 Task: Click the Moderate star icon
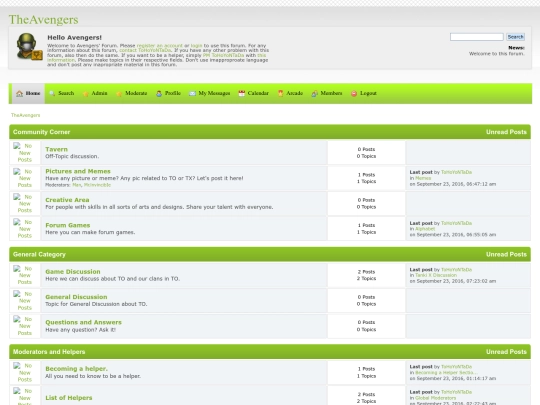pos(119,93)
